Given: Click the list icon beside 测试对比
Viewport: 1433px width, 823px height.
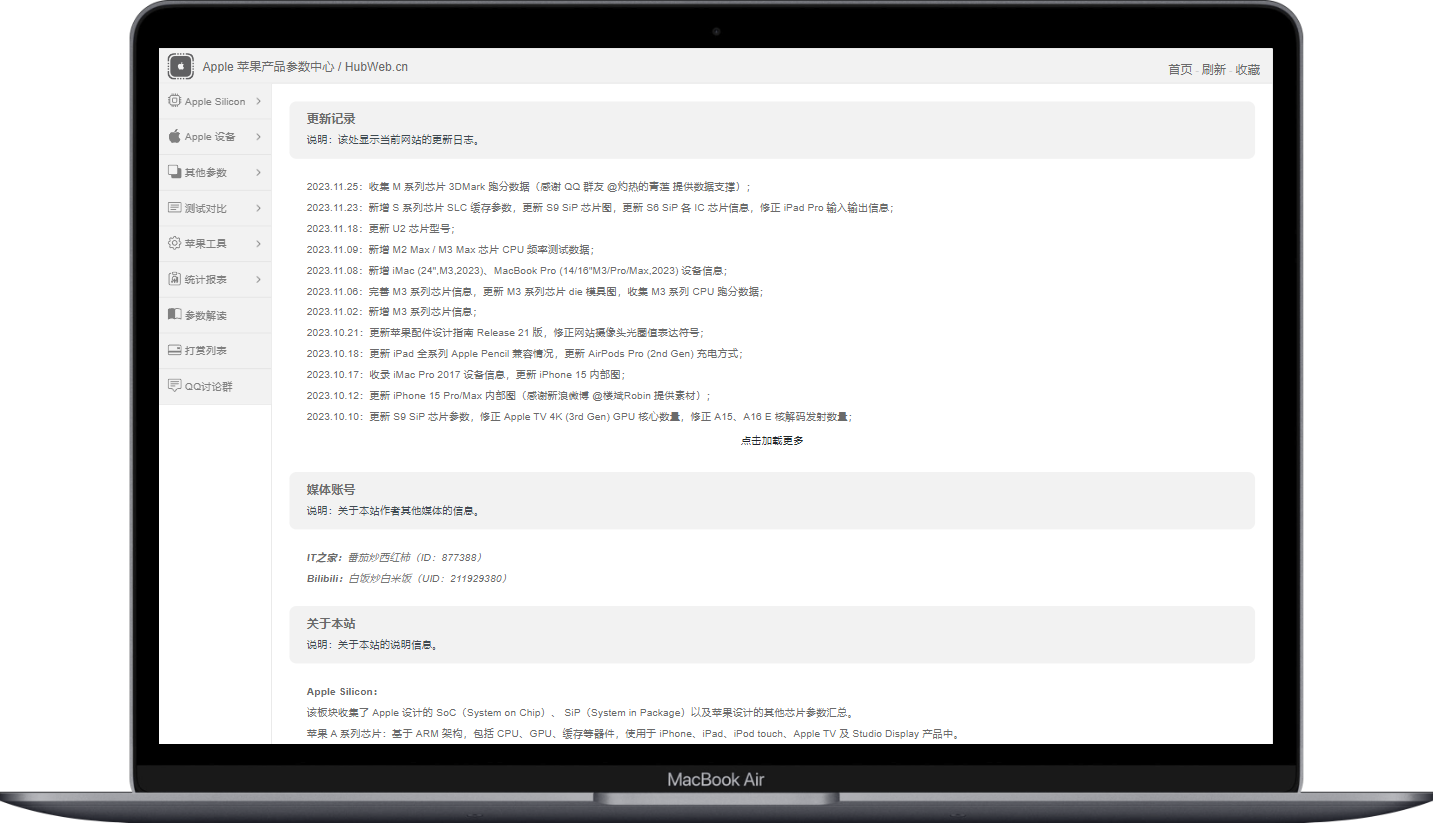Looking at the screenshot, I should point(175,208).
